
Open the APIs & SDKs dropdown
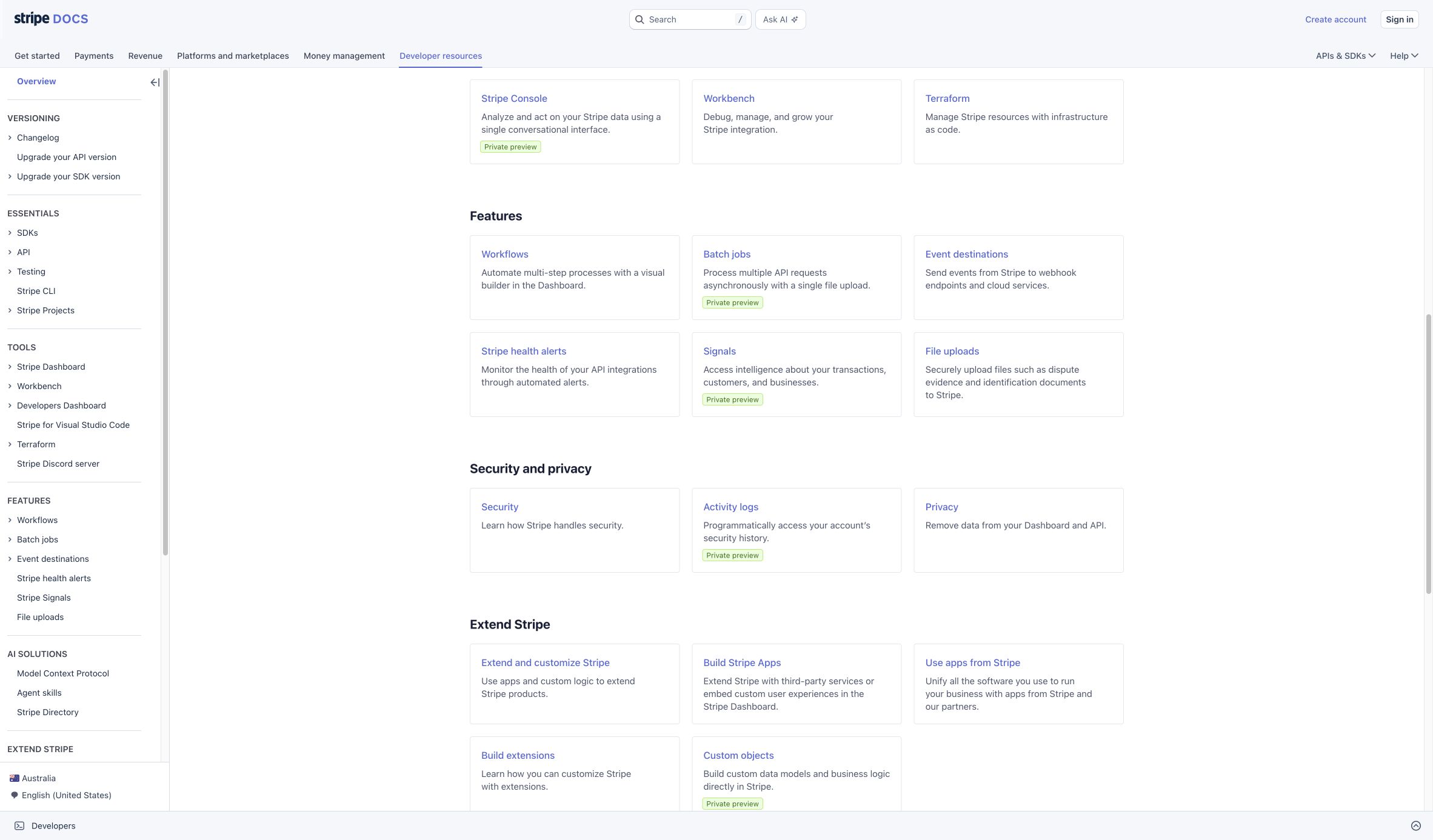pos(1345,56)
